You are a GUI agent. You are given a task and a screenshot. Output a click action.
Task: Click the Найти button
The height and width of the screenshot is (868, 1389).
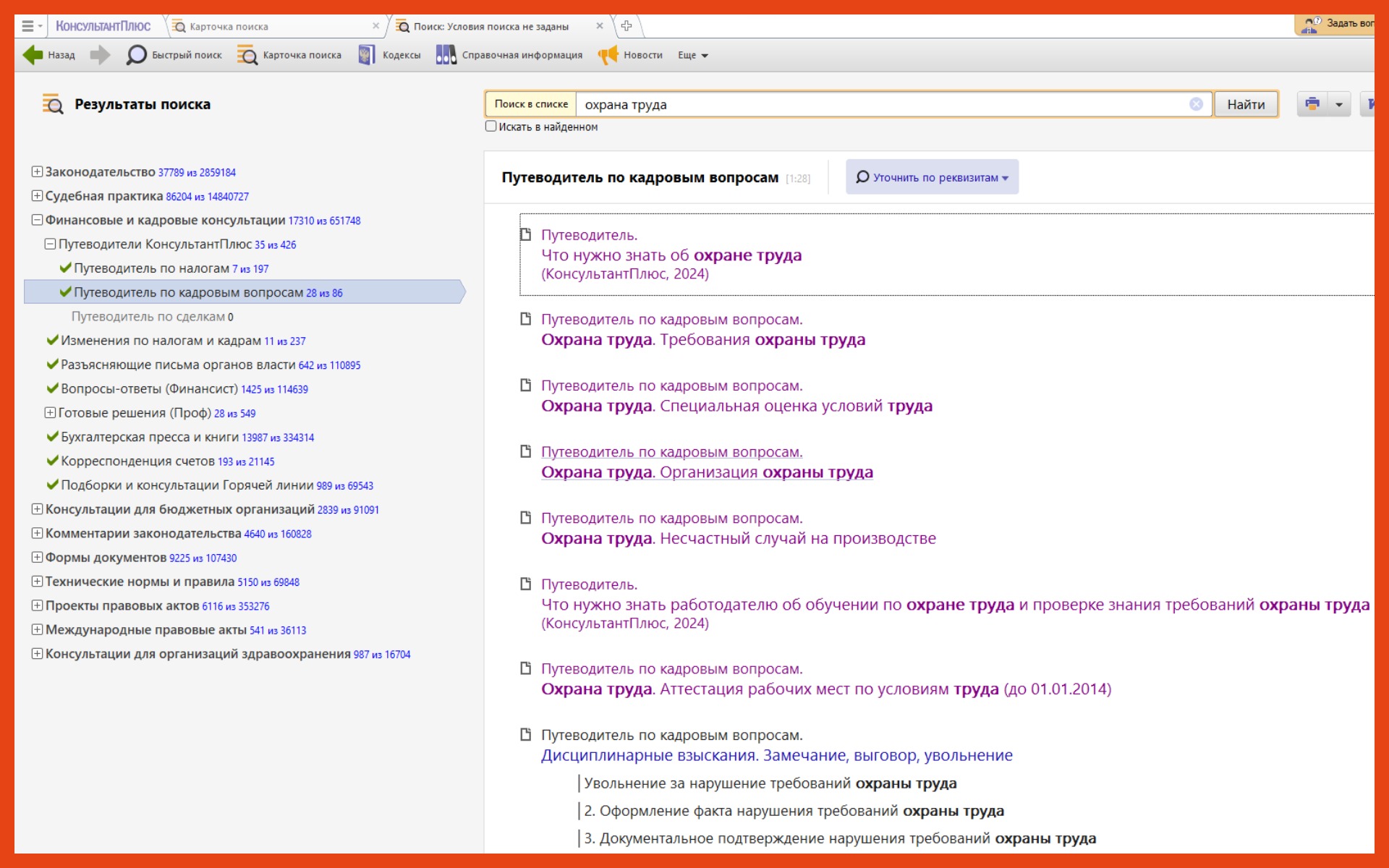tap(1246, 104)
